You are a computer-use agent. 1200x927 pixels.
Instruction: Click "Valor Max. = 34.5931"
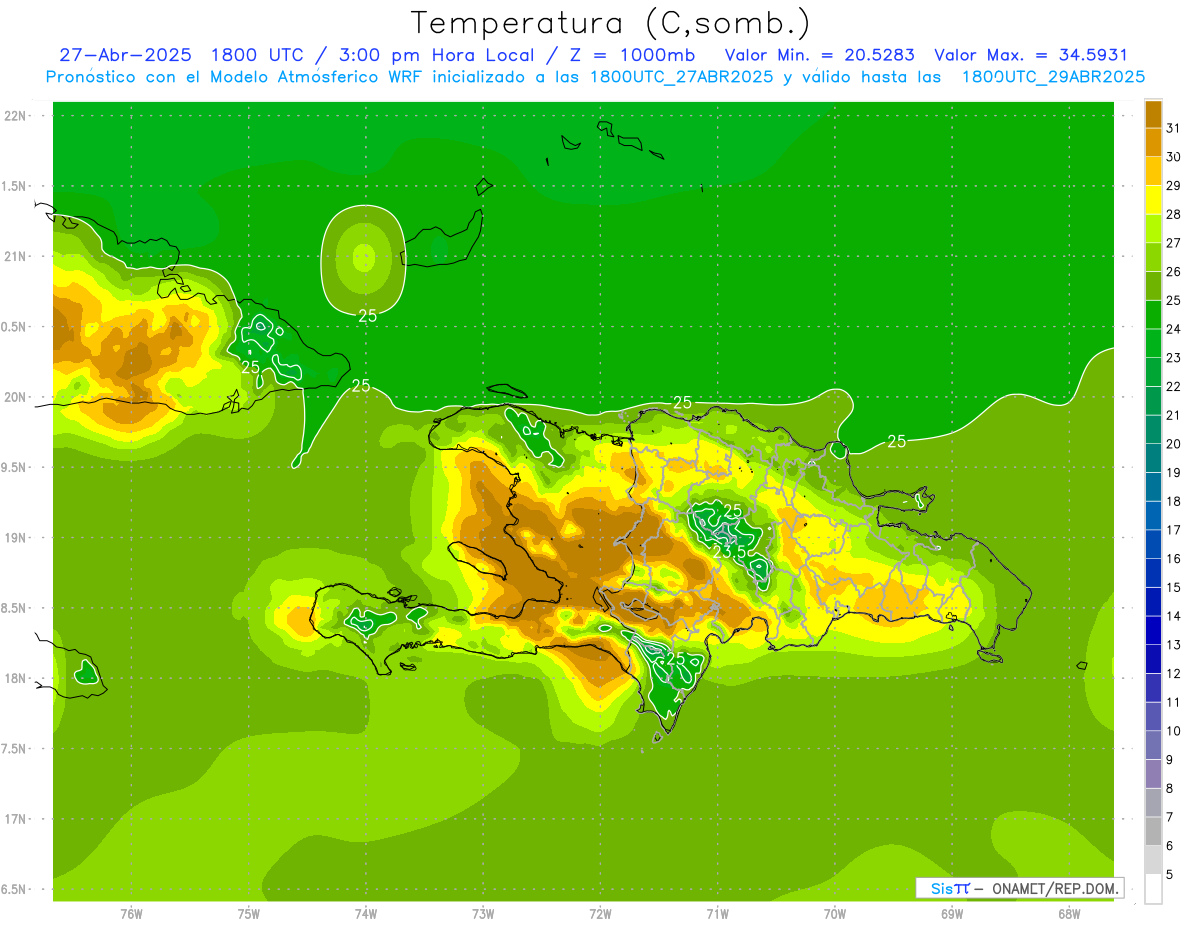click(1030, 55)
